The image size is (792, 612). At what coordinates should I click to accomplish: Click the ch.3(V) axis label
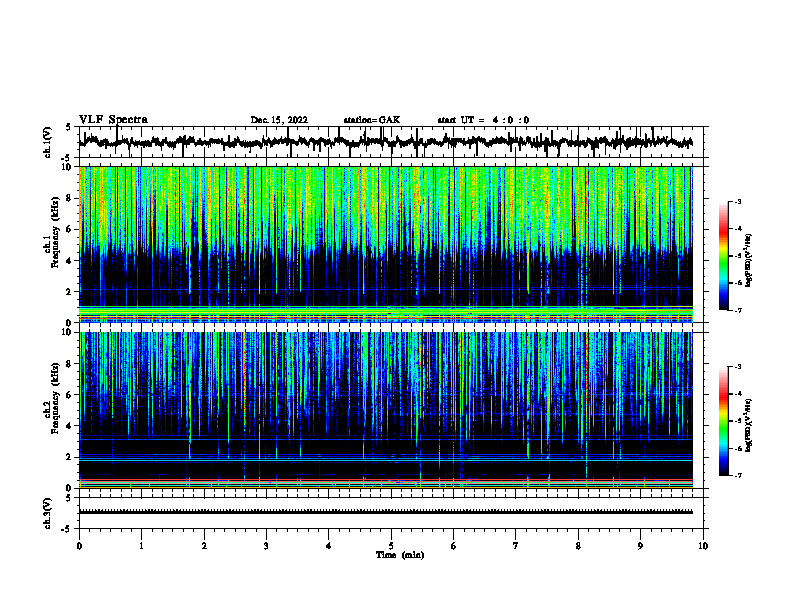pos(48,513)
